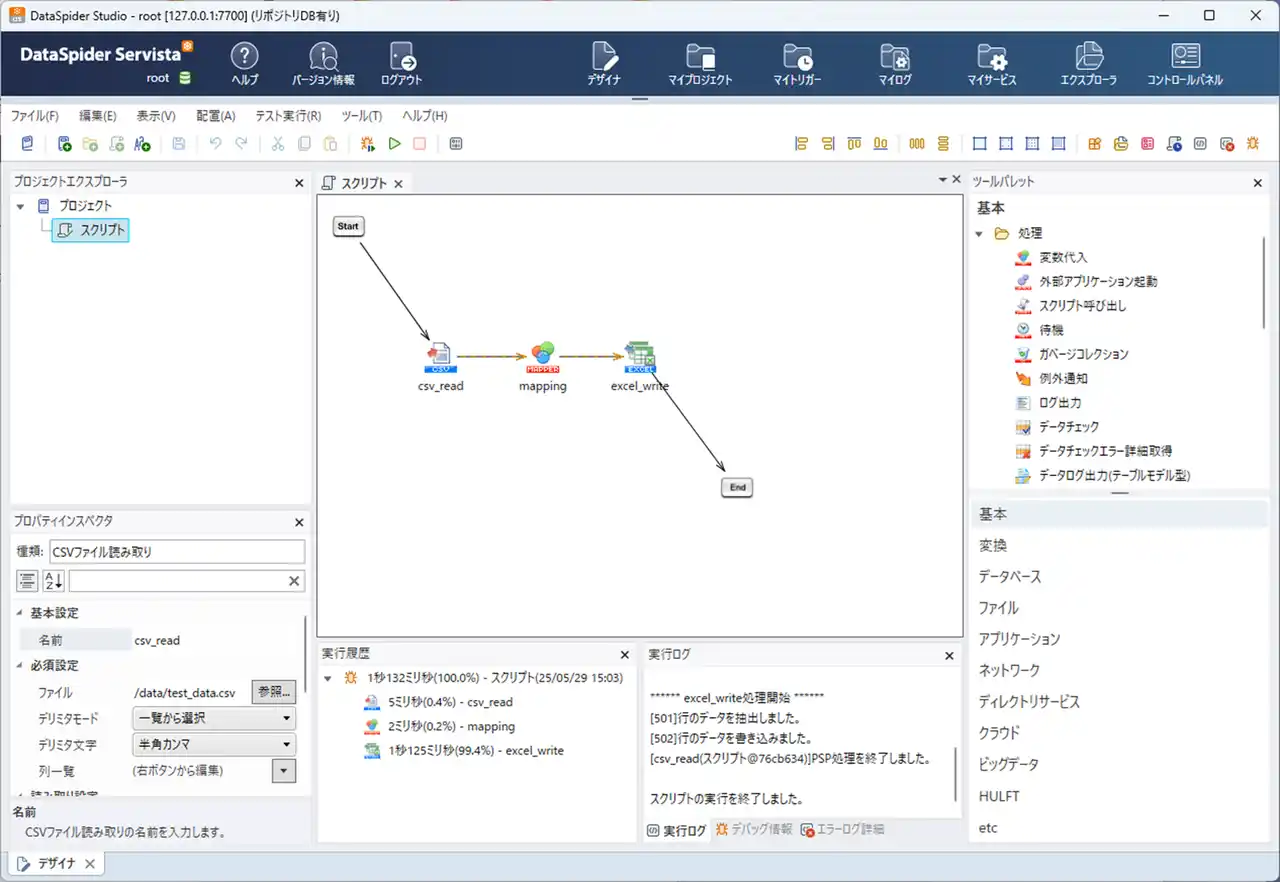Run the script with the green play icon
The width and height of the screenshot is (1280, 882).
click(394, 143)
